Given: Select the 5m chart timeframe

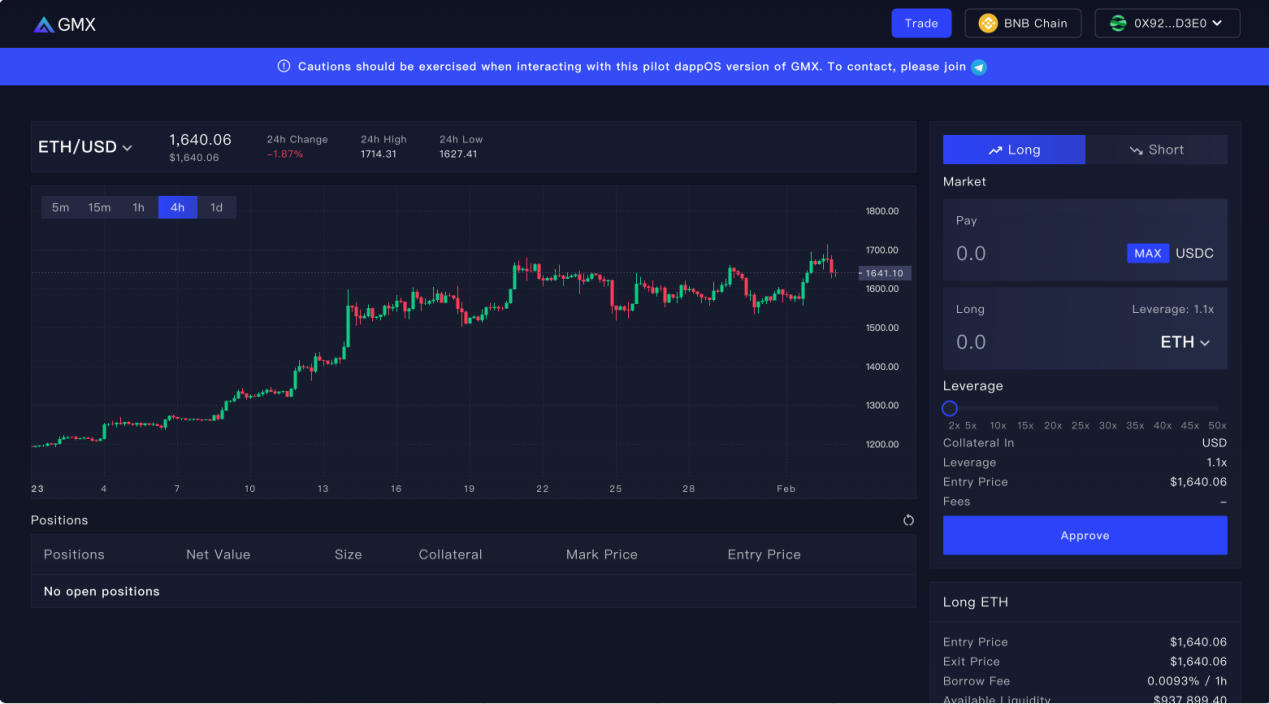Looking at the screenshot, I should (x=61, y=207).
